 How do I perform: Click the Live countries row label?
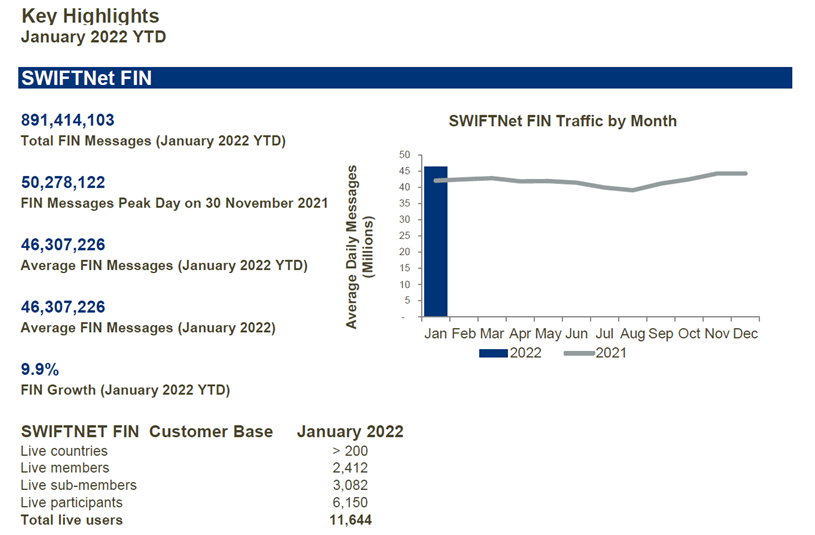tap(64, 451)
